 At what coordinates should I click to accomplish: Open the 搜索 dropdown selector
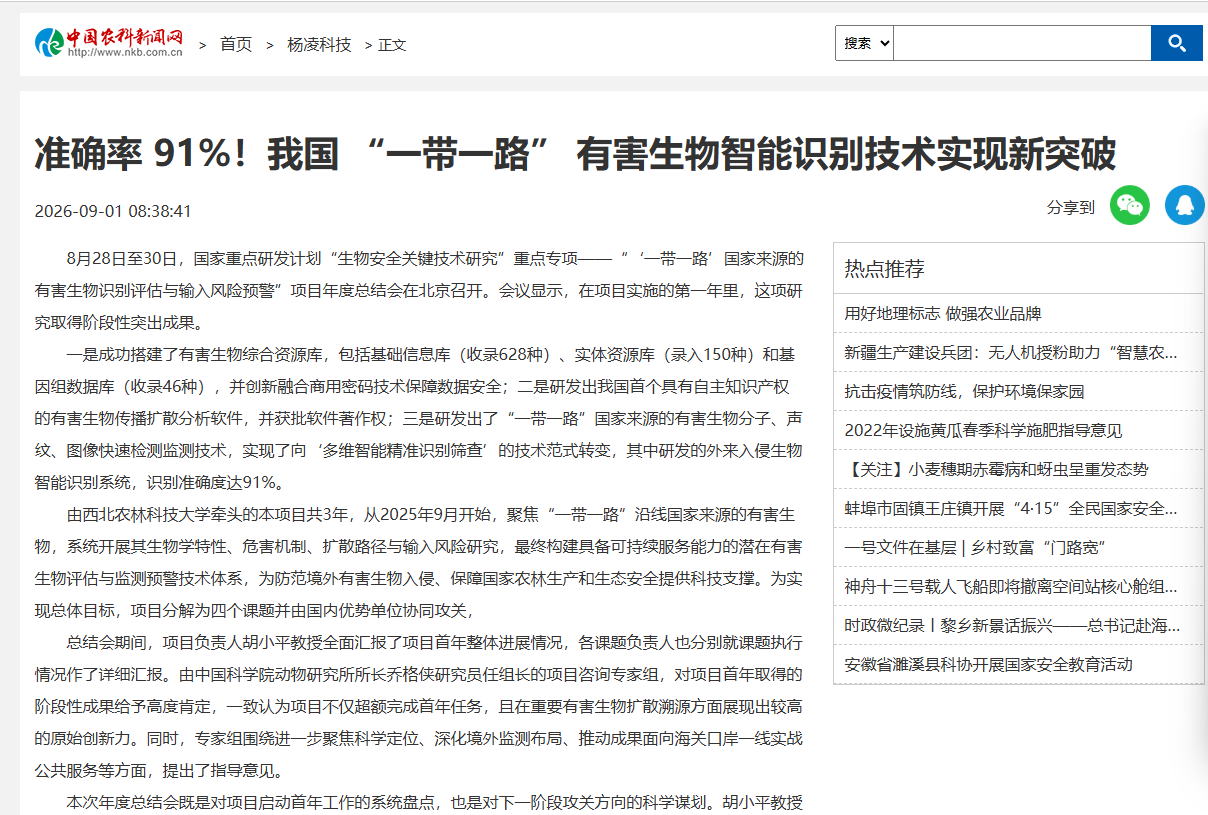pos(864,43)
